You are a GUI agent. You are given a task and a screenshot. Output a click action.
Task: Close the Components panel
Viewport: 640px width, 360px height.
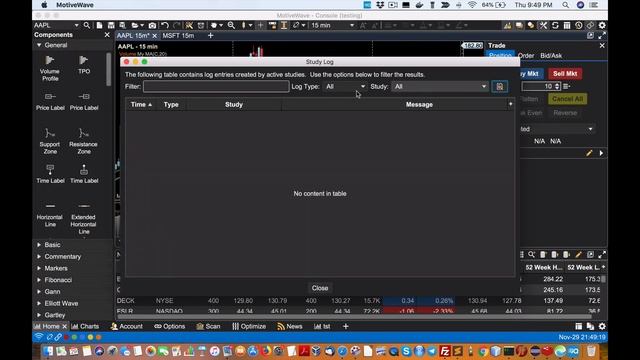point(107,35)
